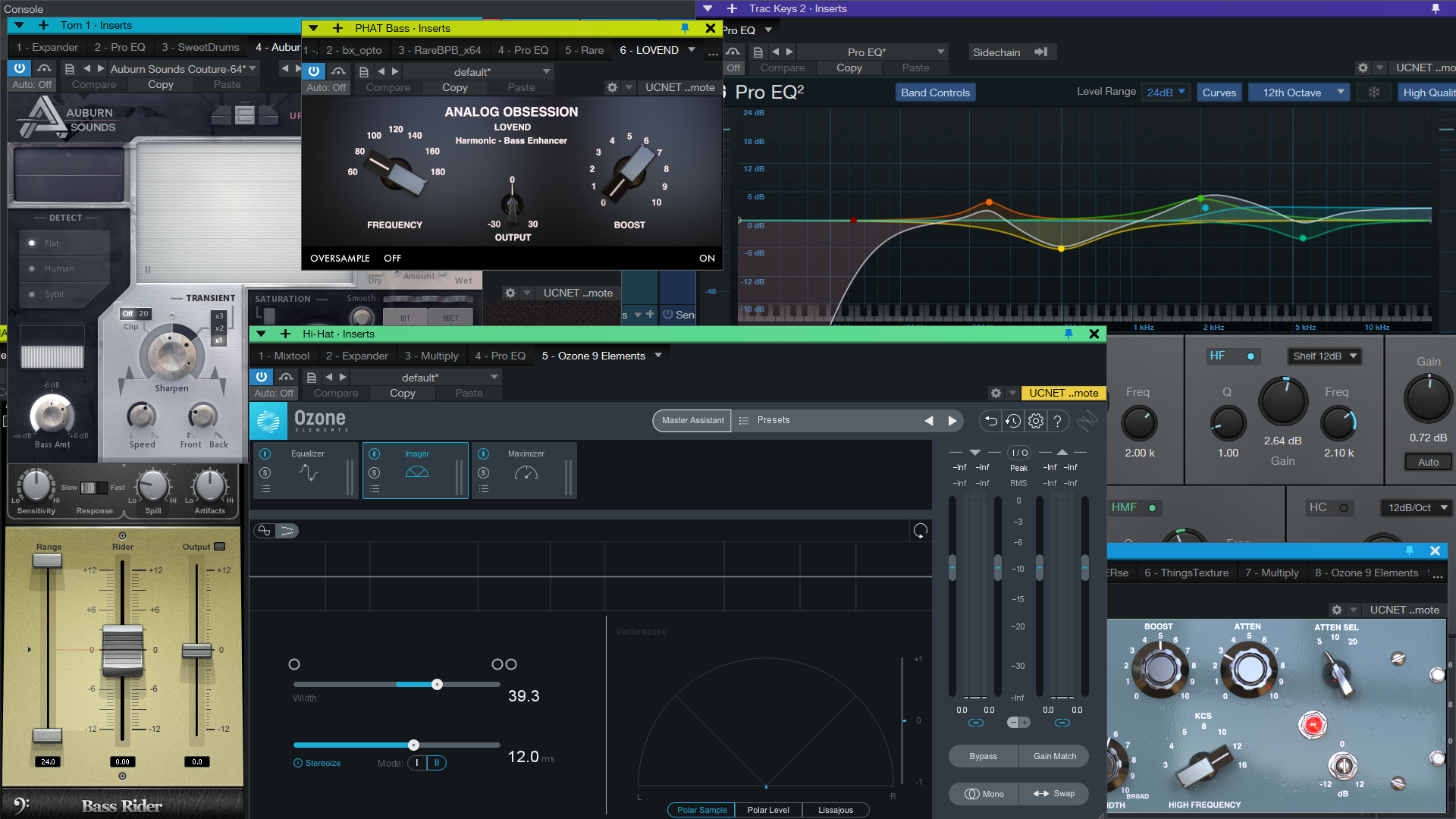Click Copy in Hi-Hat plugin header
The width and height of the screenshot is (1456, 819).
(x=403, y=393)
